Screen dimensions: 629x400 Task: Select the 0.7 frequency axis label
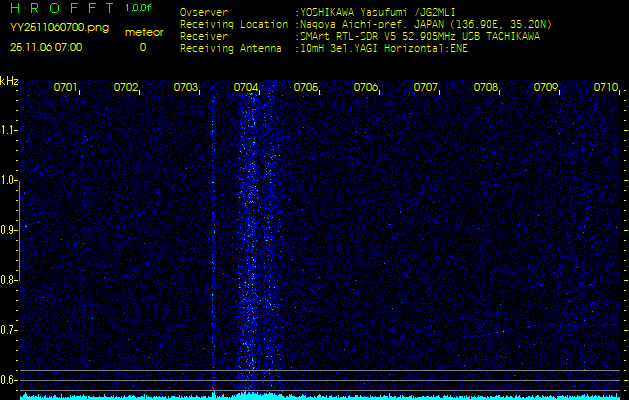coord(9,330)
